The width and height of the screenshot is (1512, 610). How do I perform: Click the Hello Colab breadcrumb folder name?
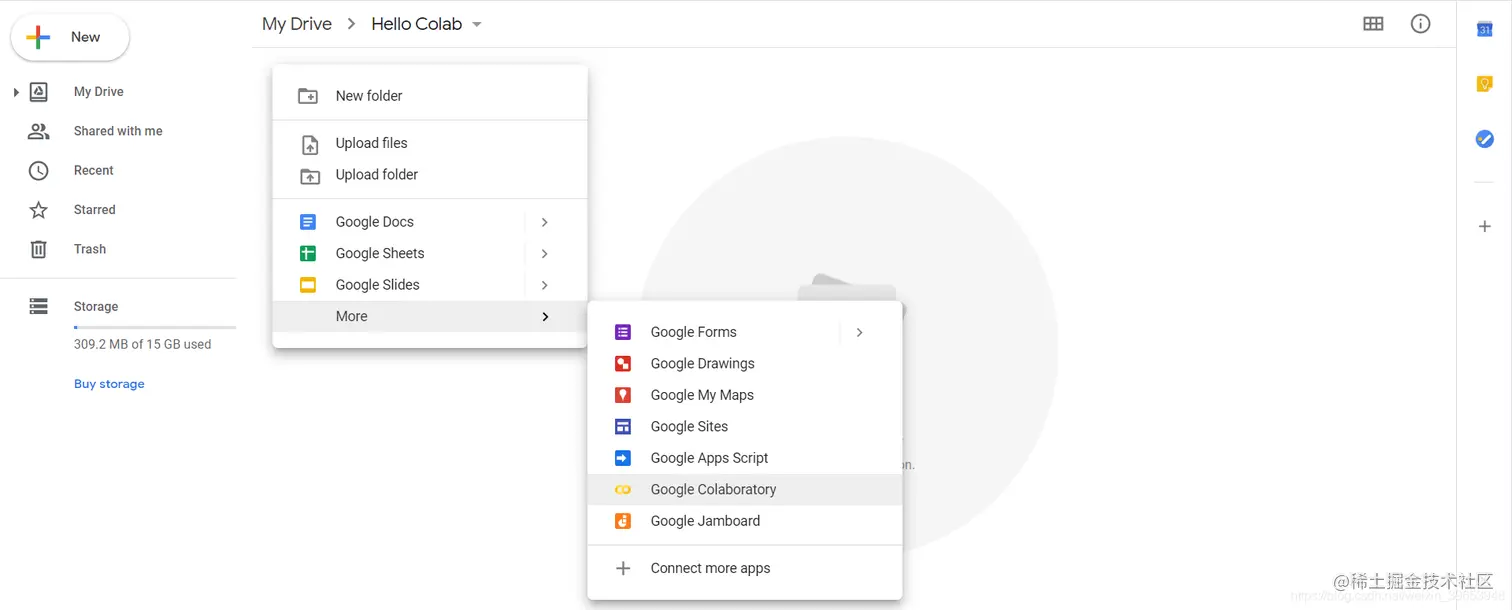(x=416, y=24)
